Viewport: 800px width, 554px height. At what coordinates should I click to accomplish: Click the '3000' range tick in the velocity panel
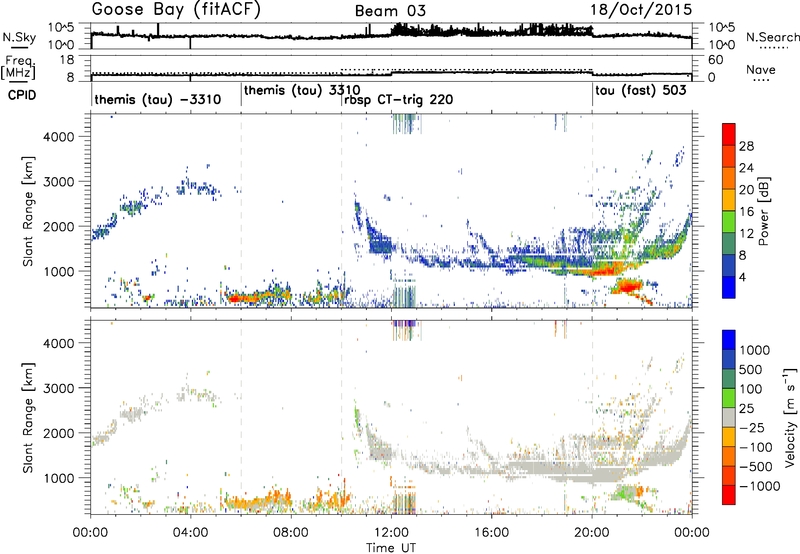pos(58,388)
